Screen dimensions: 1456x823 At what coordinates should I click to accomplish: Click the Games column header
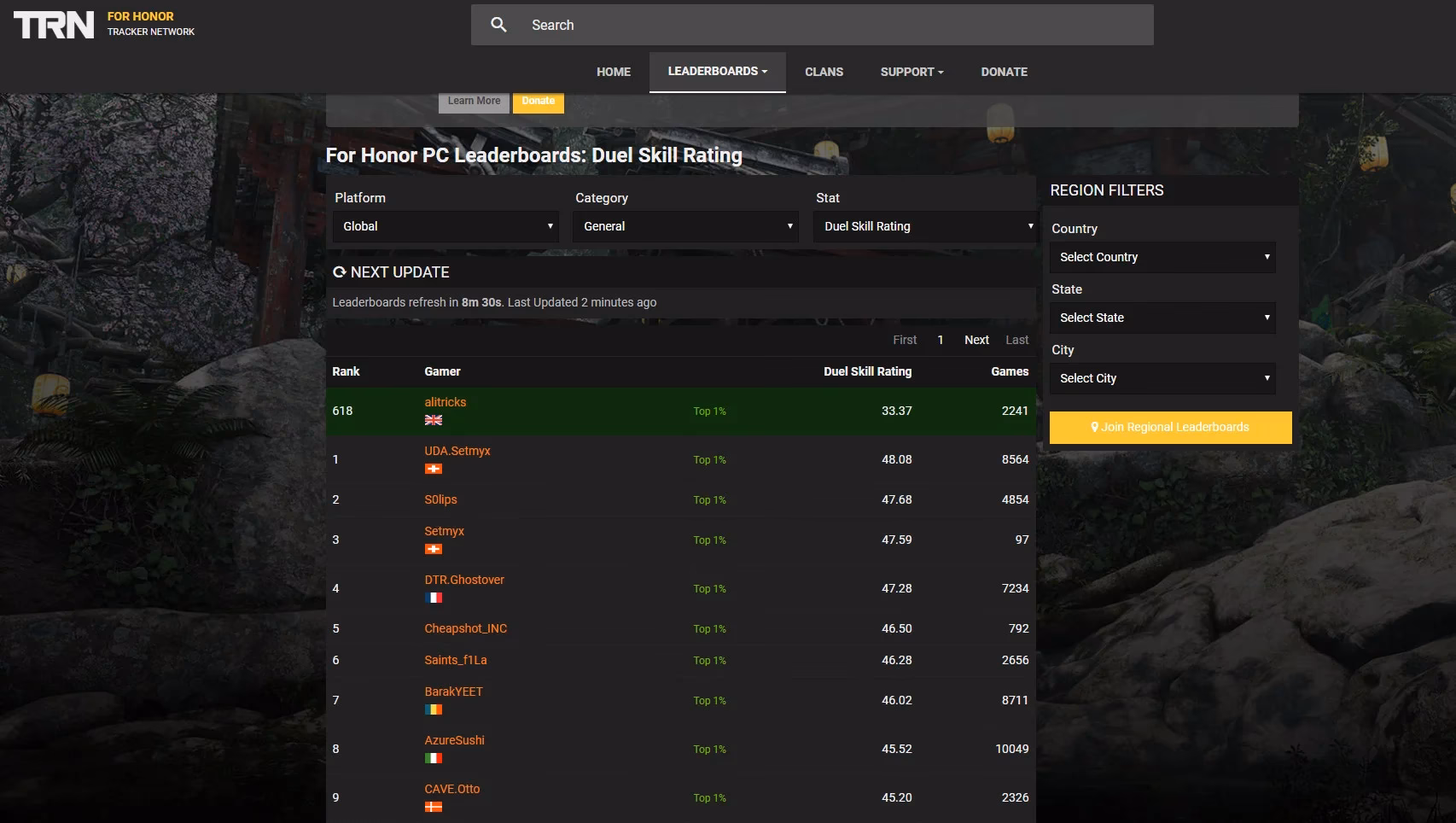(1010, 371)
